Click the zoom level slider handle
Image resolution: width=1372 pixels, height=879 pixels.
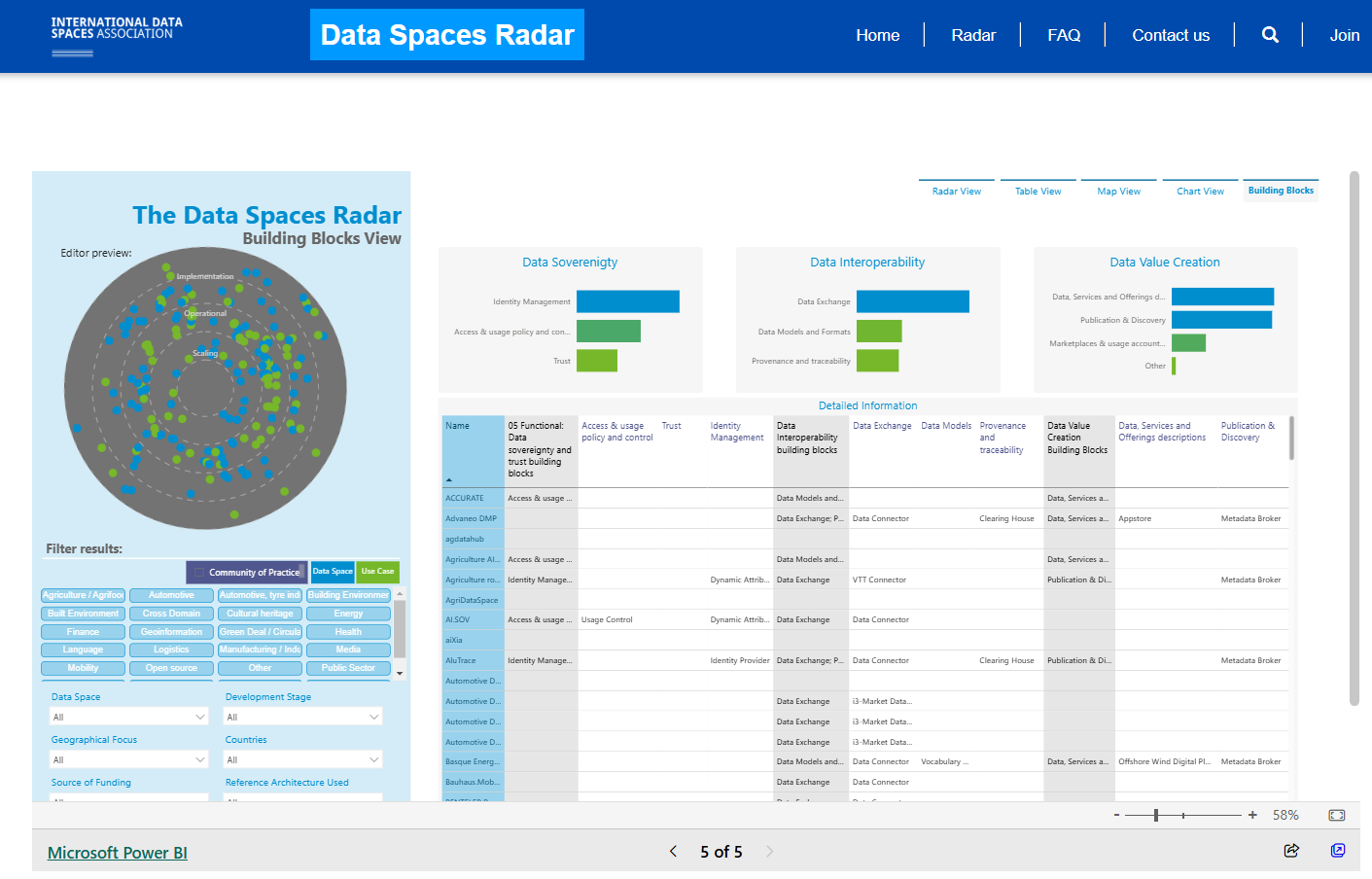point(1156,815)
